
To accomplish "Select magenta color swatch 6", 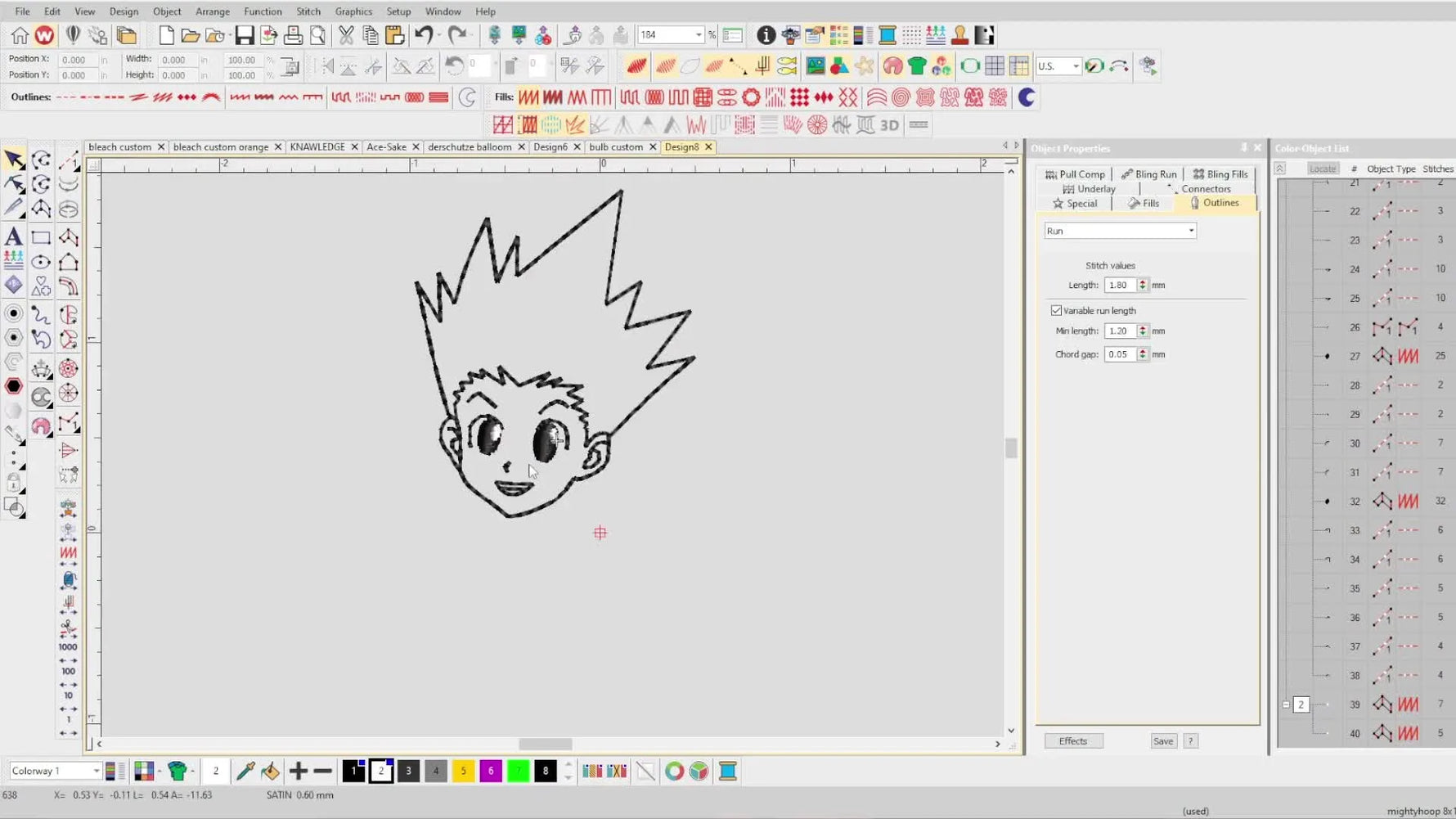I will point(491,771).
